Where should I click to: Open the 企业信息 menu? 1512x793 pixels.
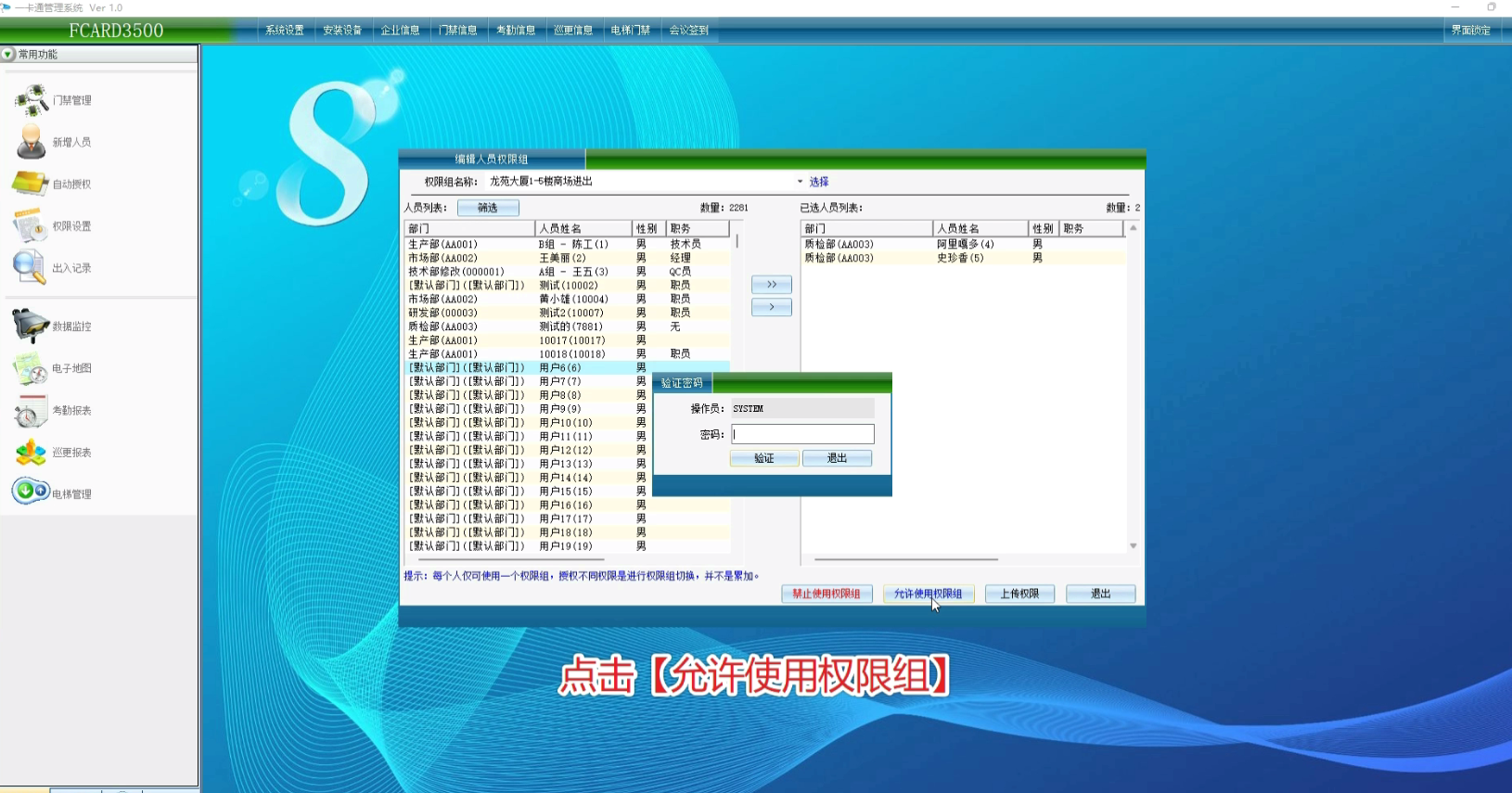400,31
